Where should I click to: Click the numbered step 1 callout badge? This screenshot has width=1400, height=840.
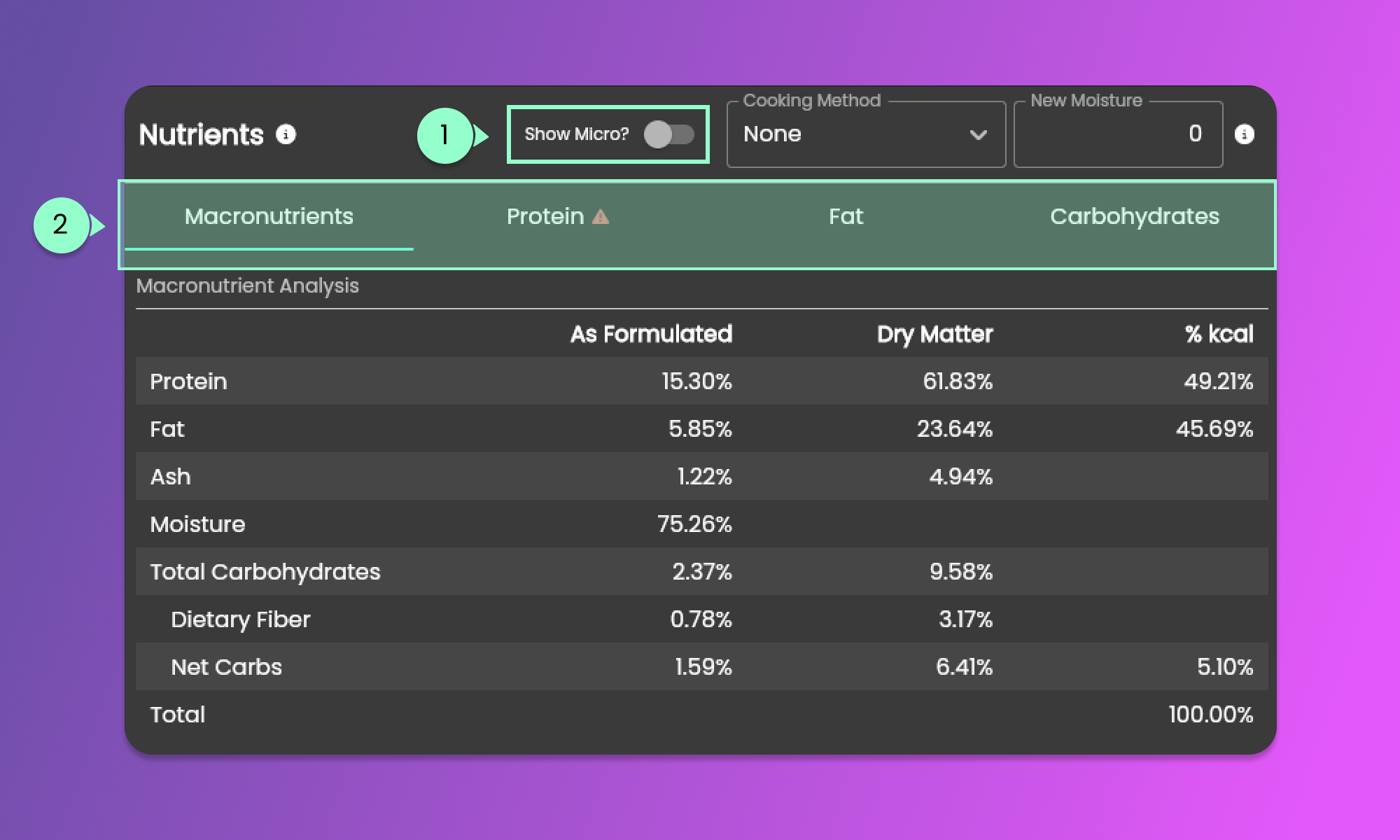tap(444, 135)
